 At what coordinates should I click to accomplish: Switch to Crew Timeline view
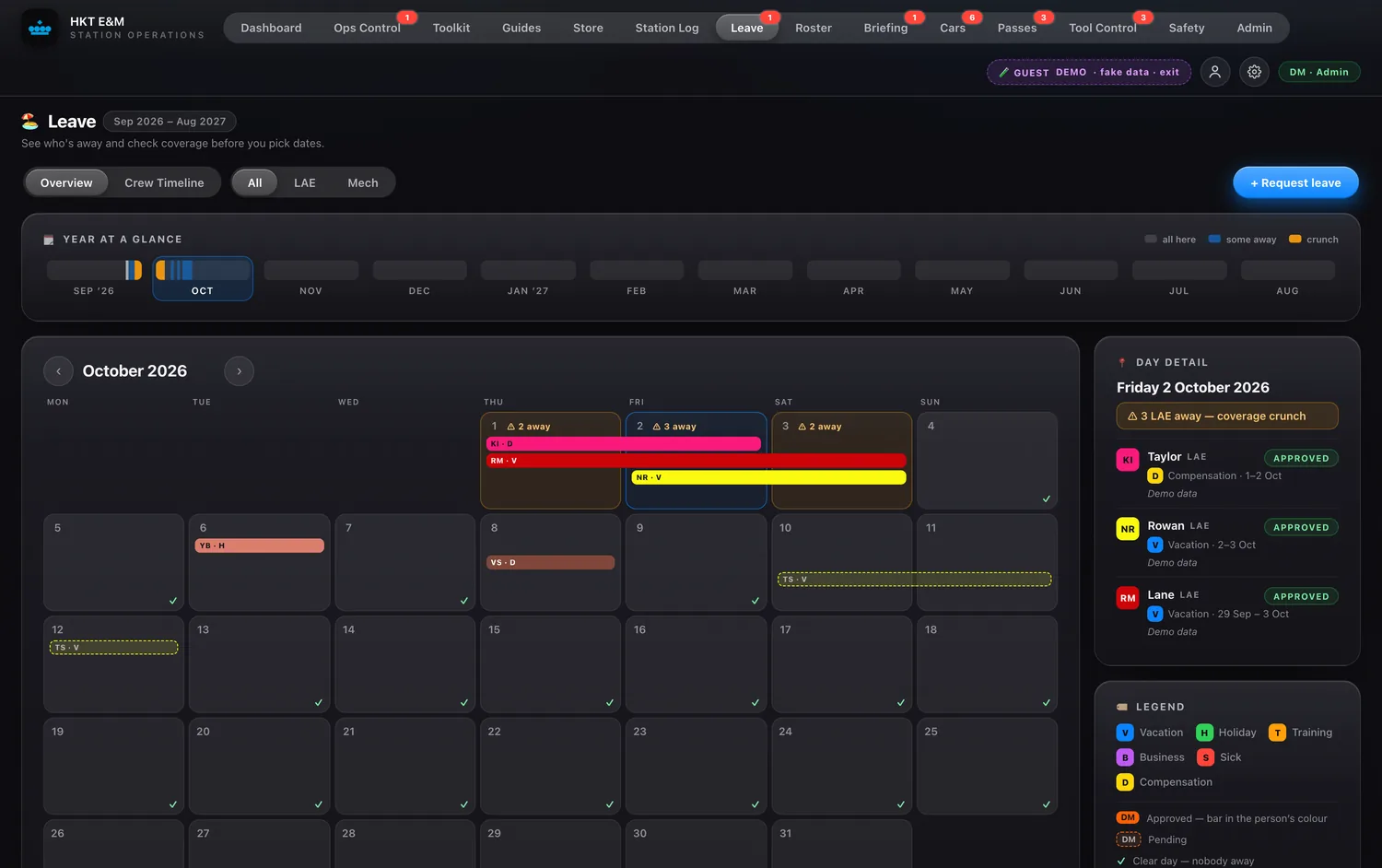click(x=164, y=182)
